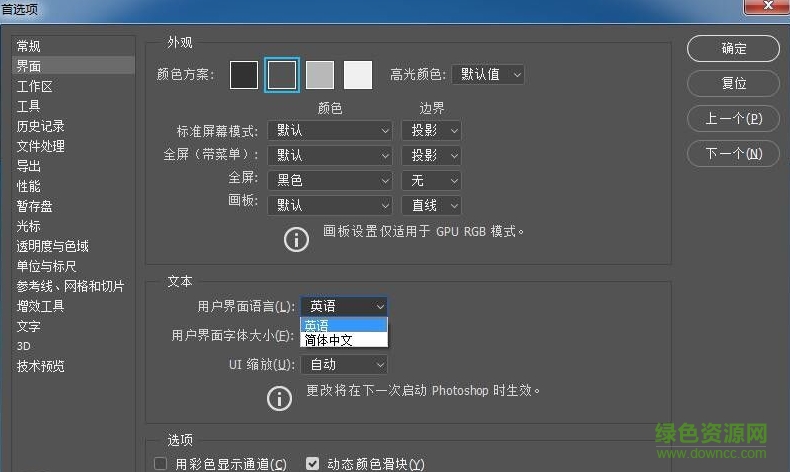This screenshot has height=472, width=790.
Task: Confirm with the 确定 button
Action: pos(733,48)
